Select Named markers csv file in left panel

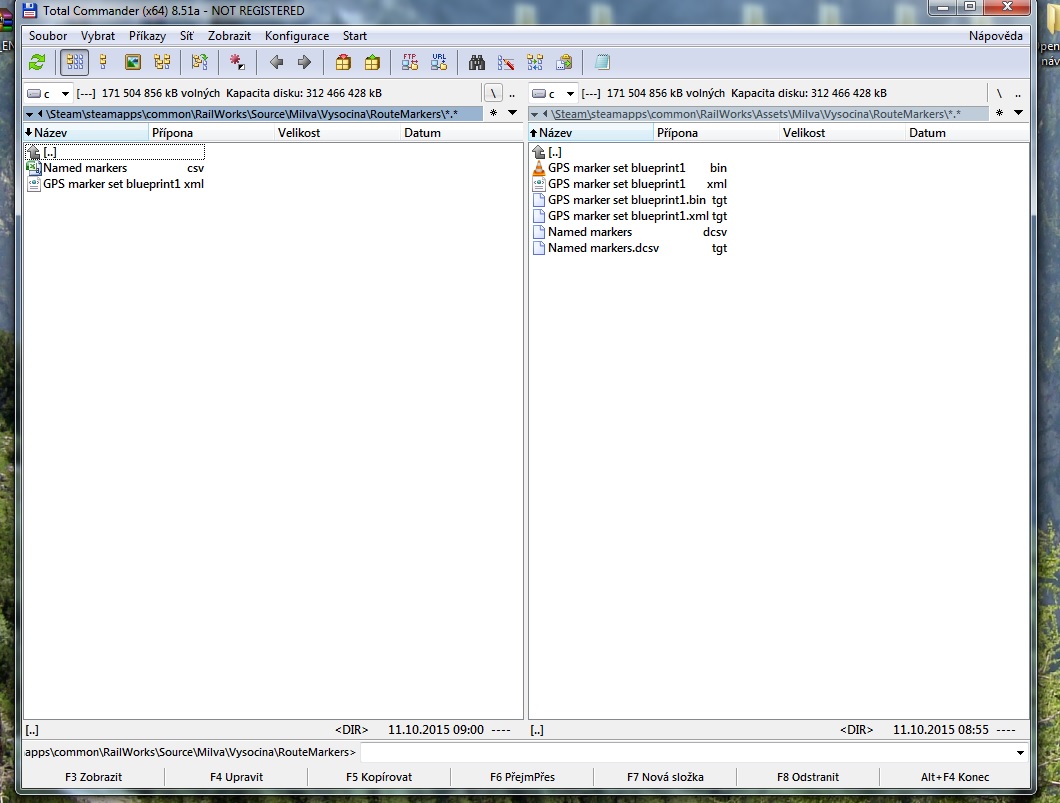pos(115,168)
